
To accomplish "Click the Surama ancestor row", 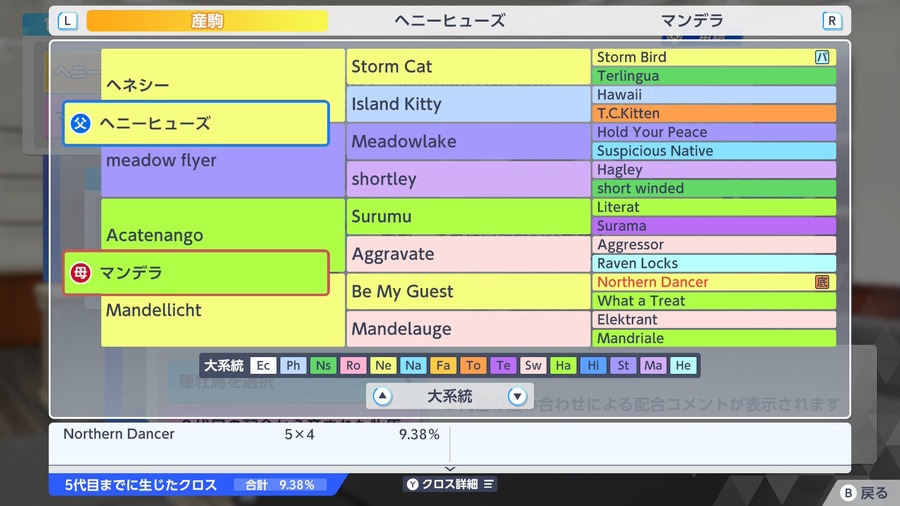I will 714,225.
